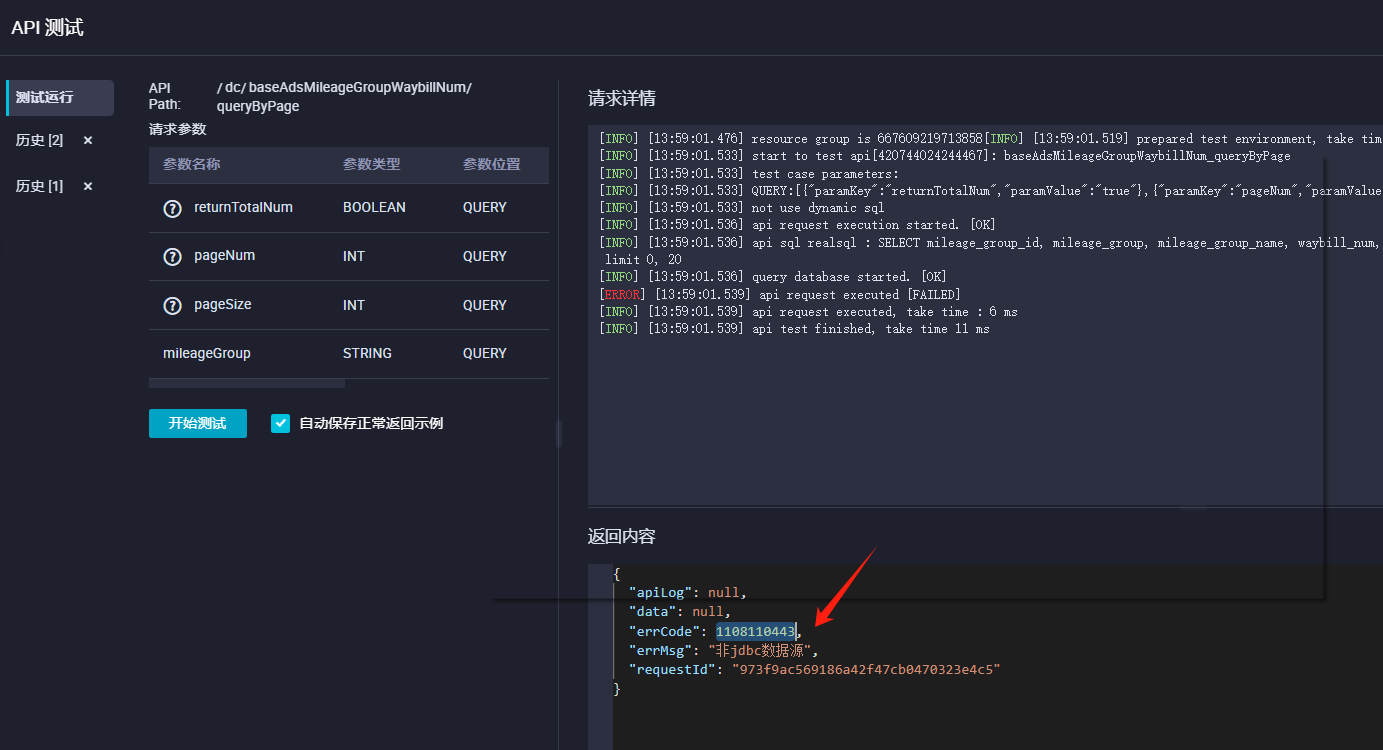Click the 返回内容 heading
The image size is (1383, 750).
pyautogui.click(x=622, y=536)
